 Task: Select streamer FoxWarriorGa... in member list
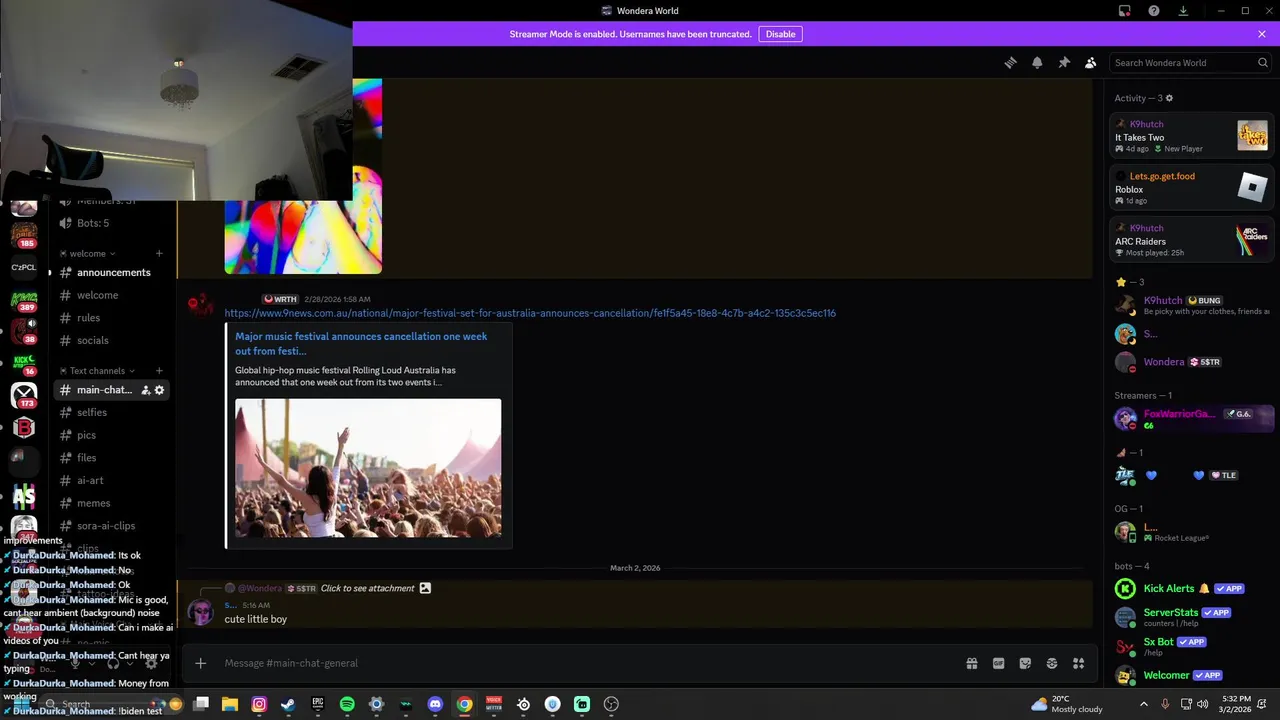tap(1190, 418)
